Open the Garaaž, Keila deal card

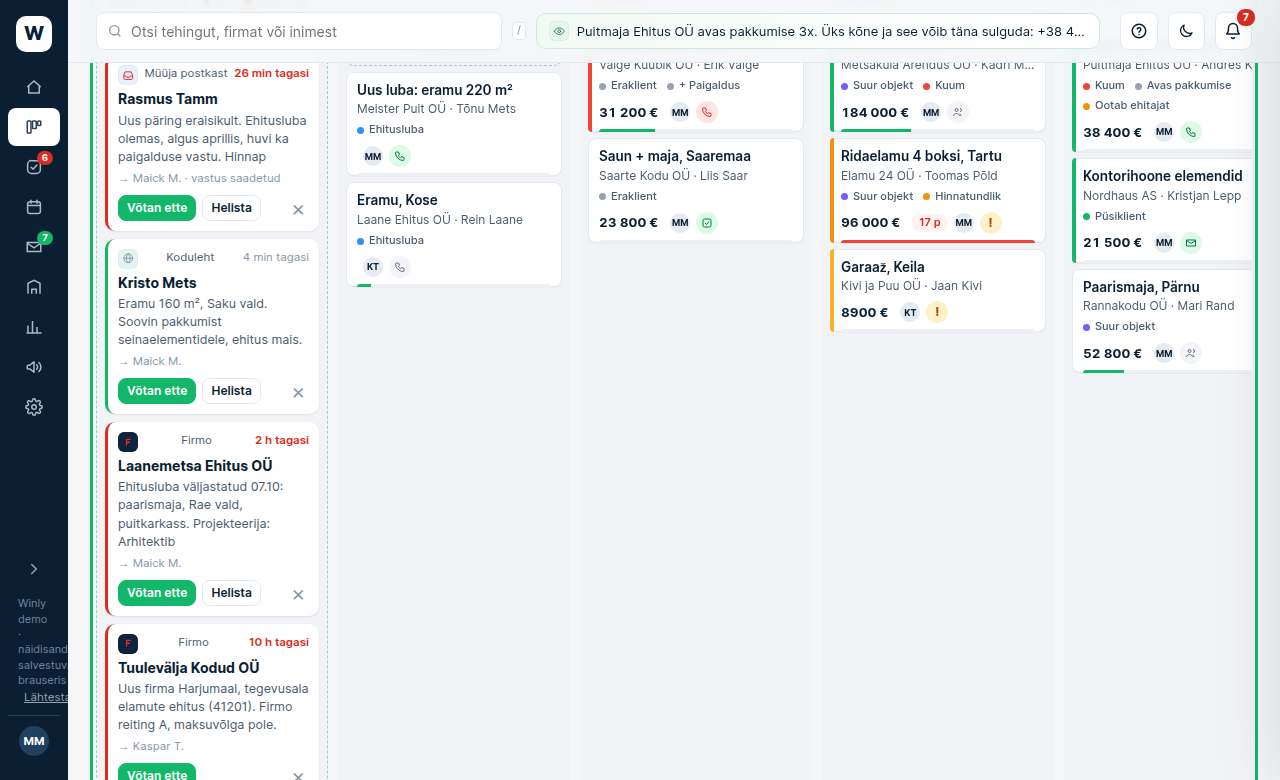[x=937, y=290]
